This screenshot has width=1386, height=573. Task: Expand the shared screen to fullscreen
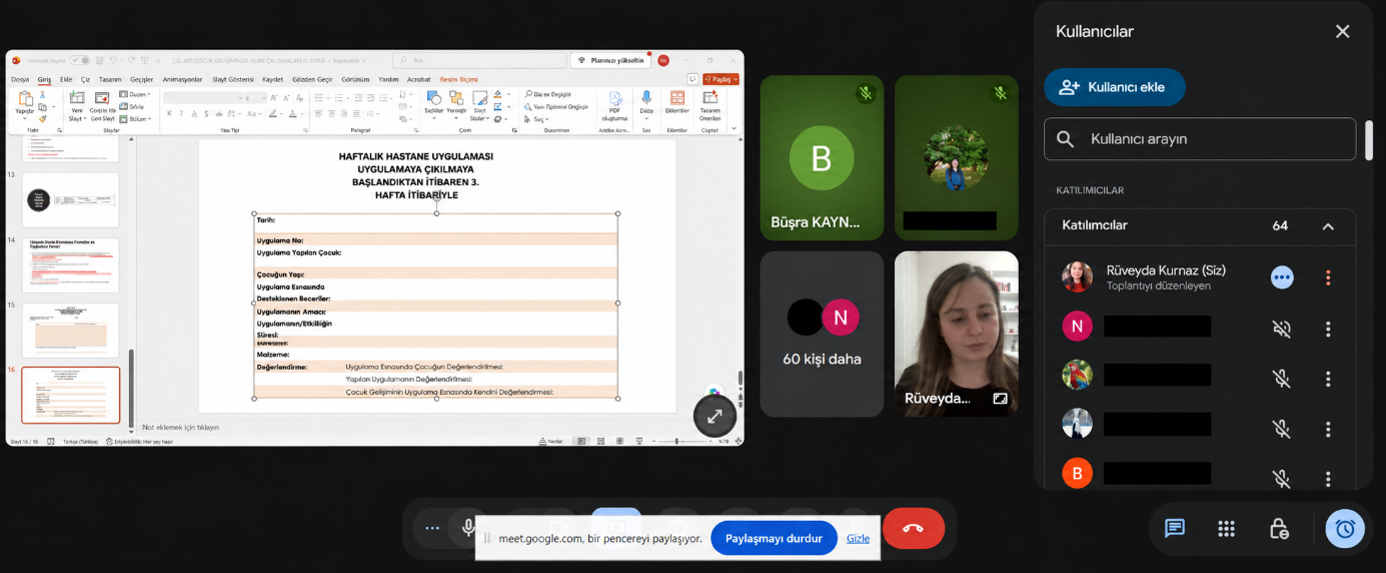pos(715,417)
